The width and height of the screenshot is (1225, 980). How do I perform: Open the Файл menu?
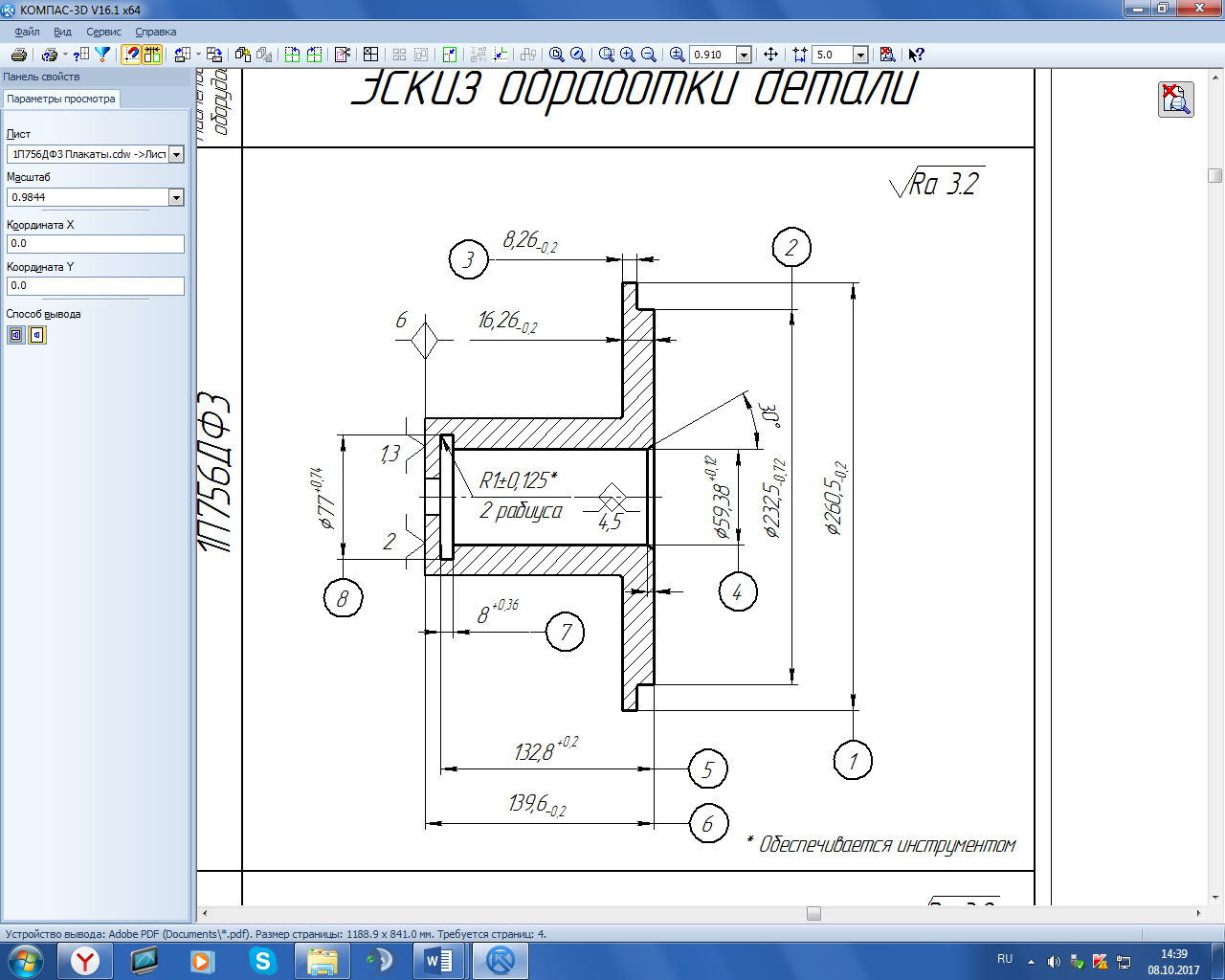27,32
